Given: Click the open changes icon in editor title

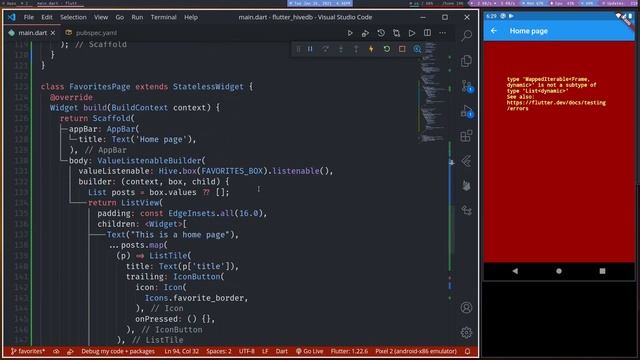Looking at the screenshot, I should [x=396, y=33].
